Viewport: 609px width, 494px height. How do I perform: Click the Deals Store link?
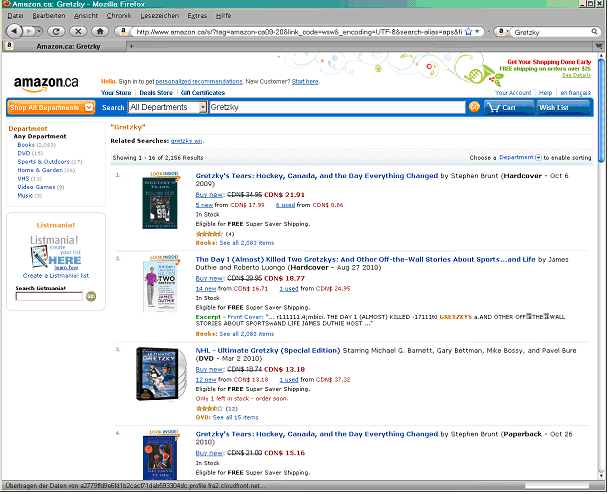(156, 93)
